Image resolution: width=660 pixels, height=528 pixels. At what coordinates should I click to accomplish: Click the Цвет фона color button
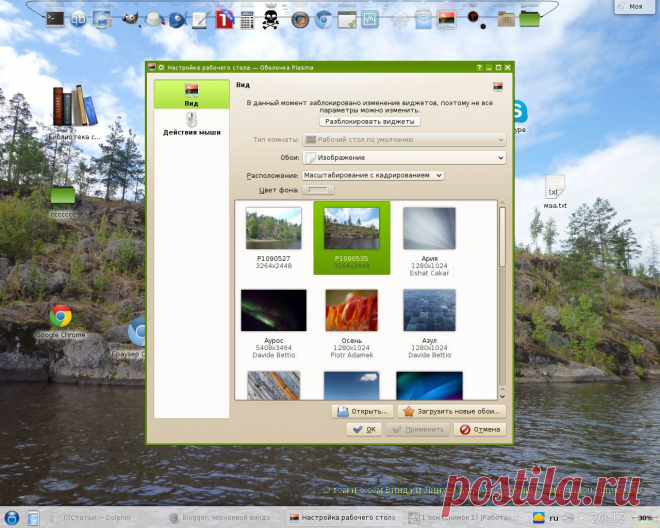point(318,189)
